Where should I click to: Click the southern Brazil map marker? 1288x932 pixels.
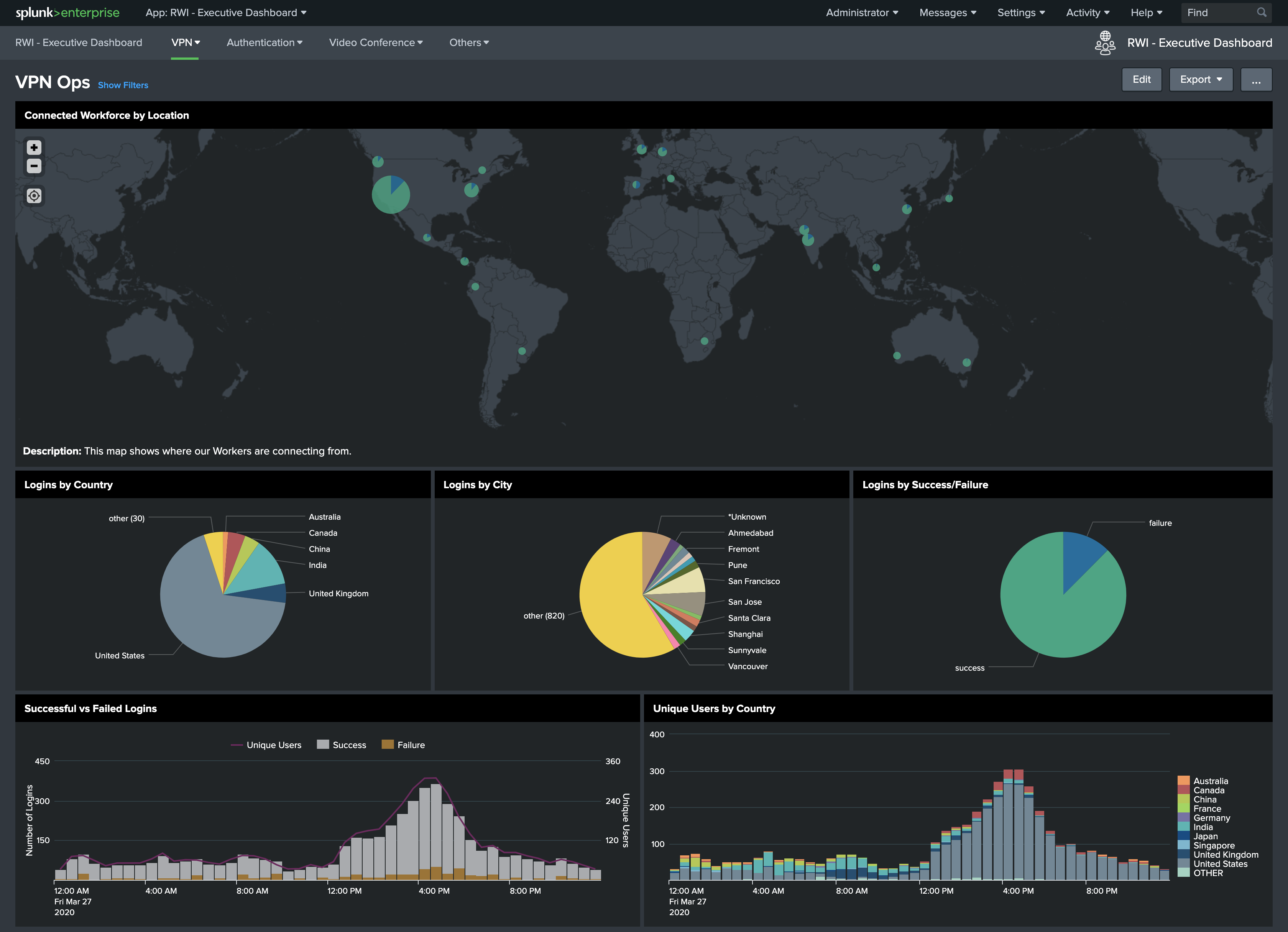(522, 351)
